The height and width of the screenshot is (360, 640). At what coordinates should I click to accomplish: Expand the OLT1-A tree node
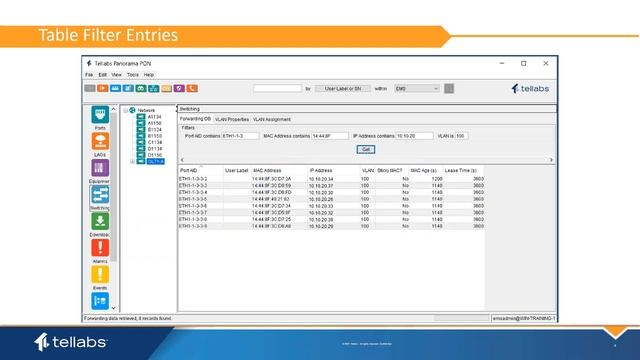coord(132,162)
